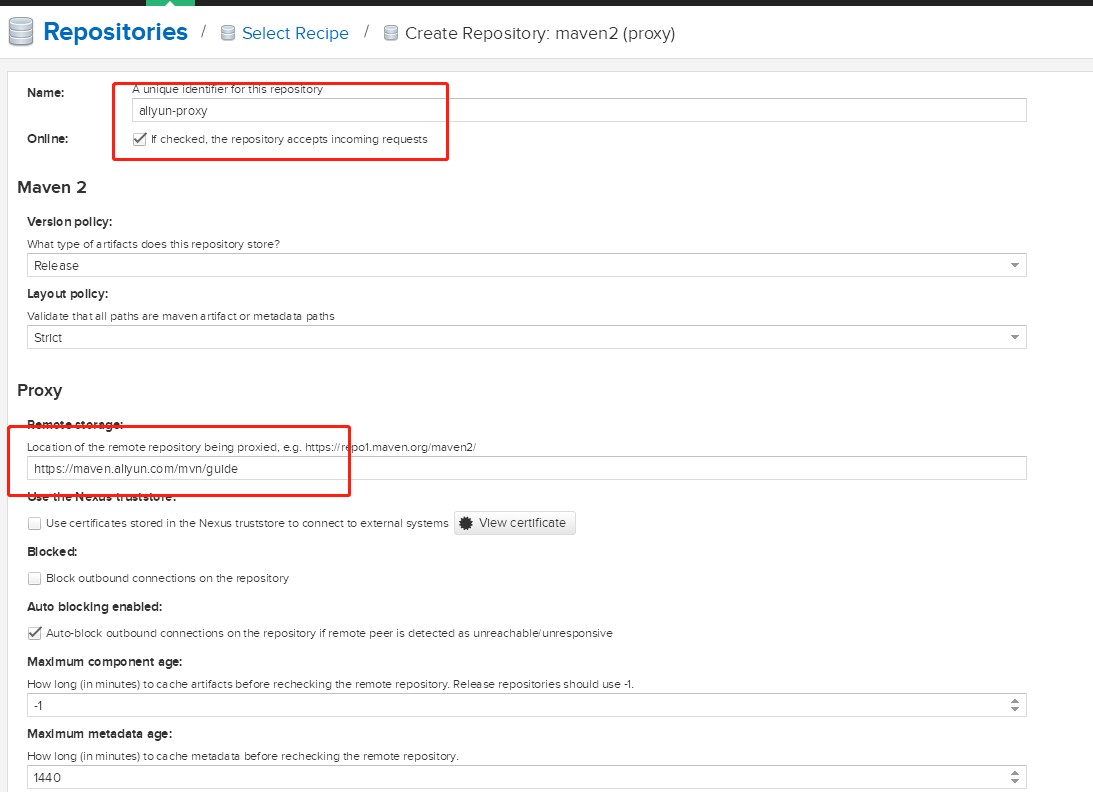Screen dimensions: 1093x792
Task: Navigate back to Select Recipe
Action: (x=295, y=34)
